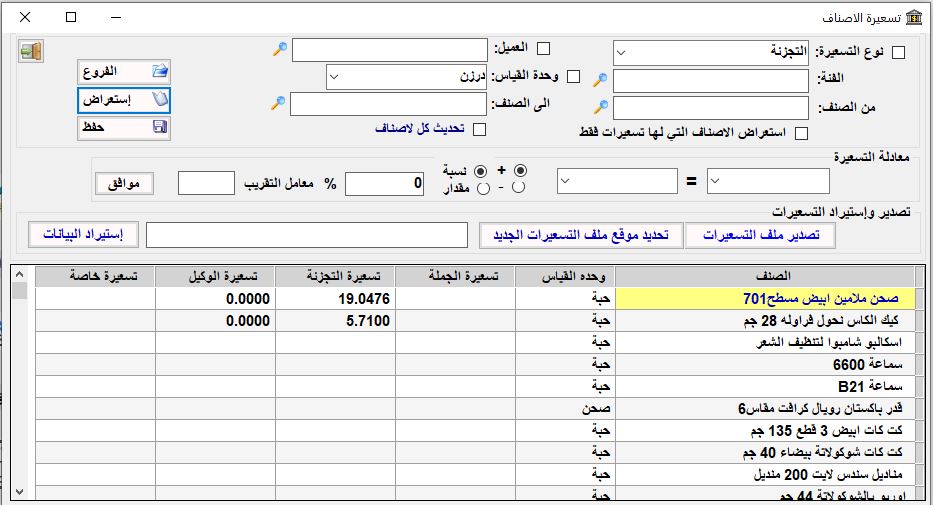Click the app icon in title bar
This screenshot has width=933, height=505.
[913, 18]
